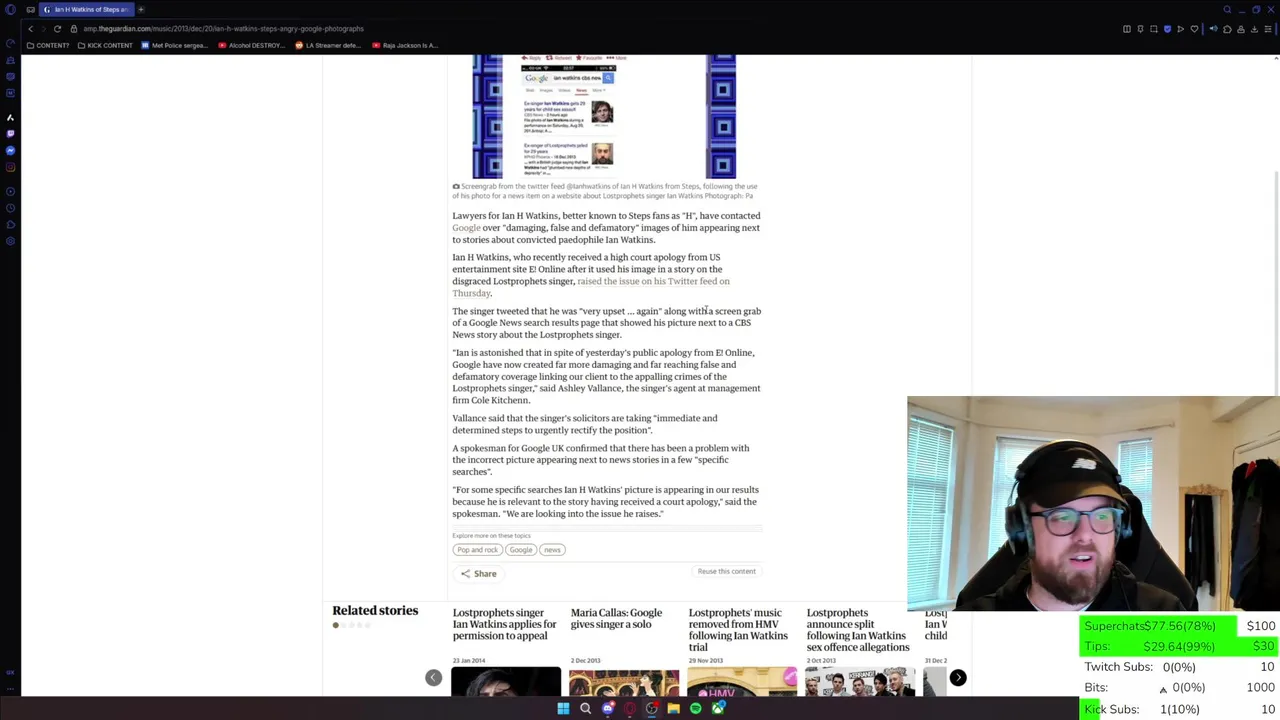The width and height of the screenshot is (1280, 720).
Task: Reload the Guardian page
Action: [57, 29]
